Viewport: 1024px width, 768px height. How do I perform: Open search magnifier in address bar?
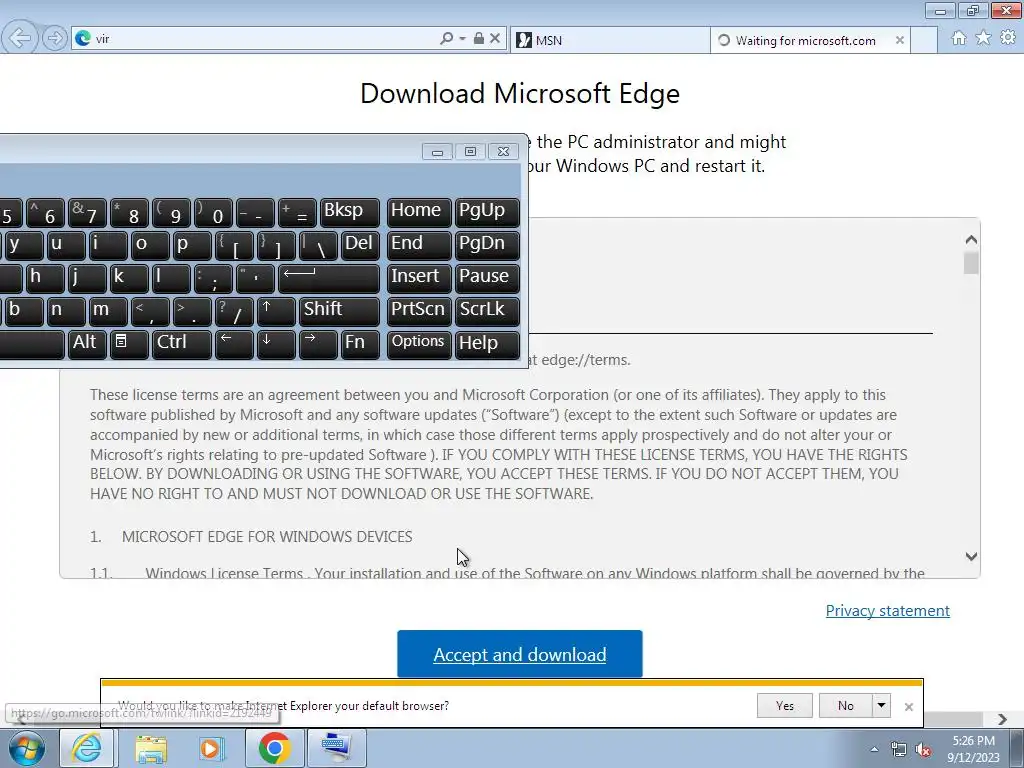tap(447, 39)
